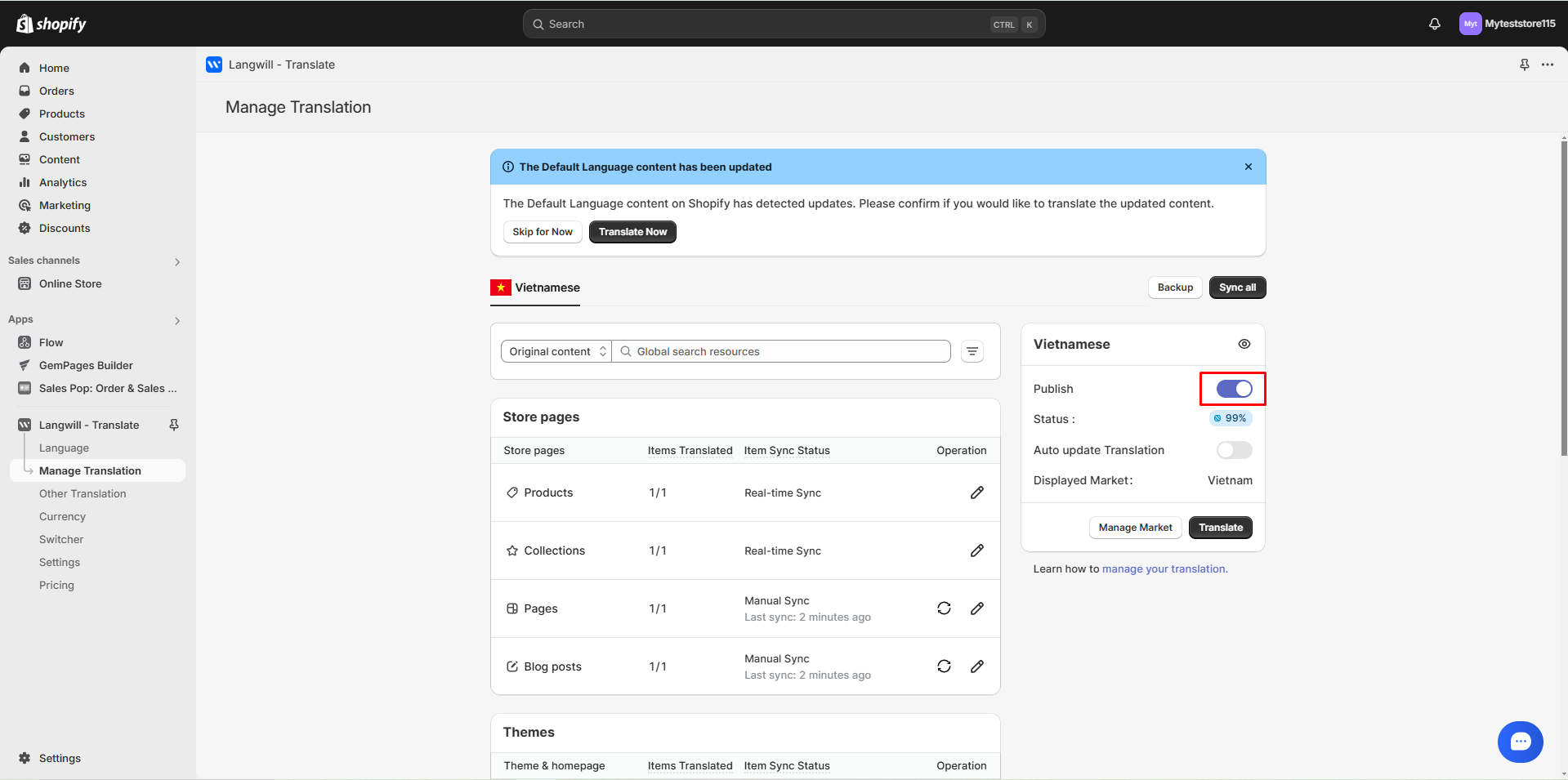Pin the Langwill - Translate app
The height and width of the screenshot is (780, 1568).
(x=1524, y=65)
